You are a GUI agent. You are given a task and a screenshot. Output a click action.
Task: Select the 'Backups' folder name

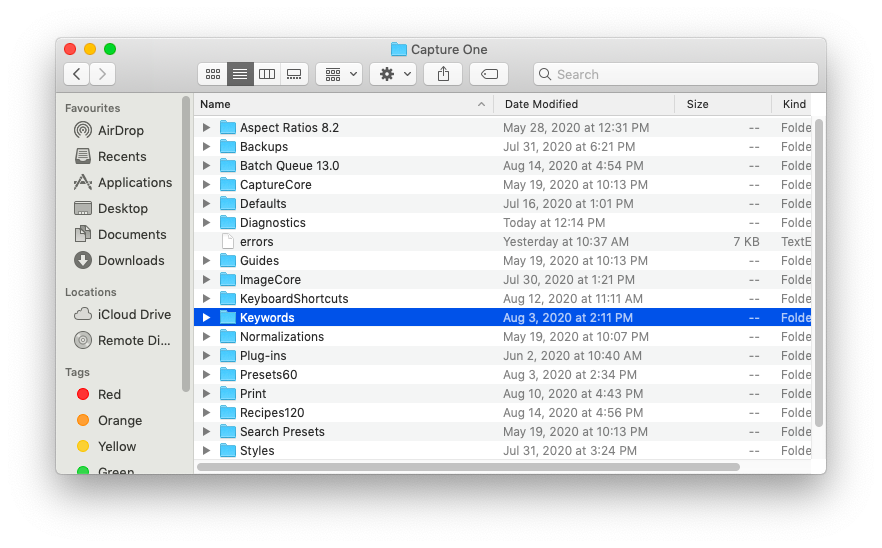coord(264,147)
